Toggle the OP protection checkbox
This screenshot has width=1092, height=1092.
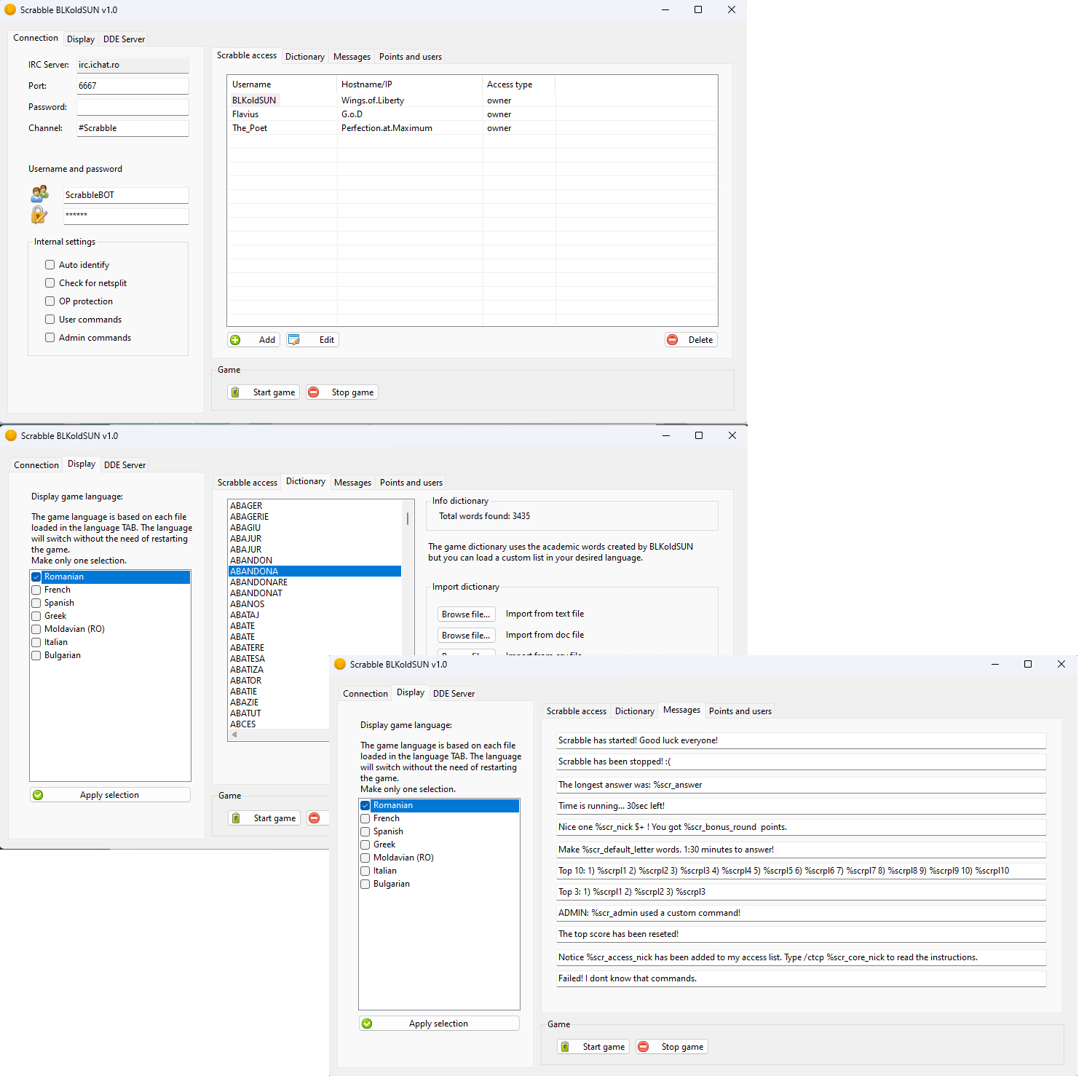coord(50,301)
